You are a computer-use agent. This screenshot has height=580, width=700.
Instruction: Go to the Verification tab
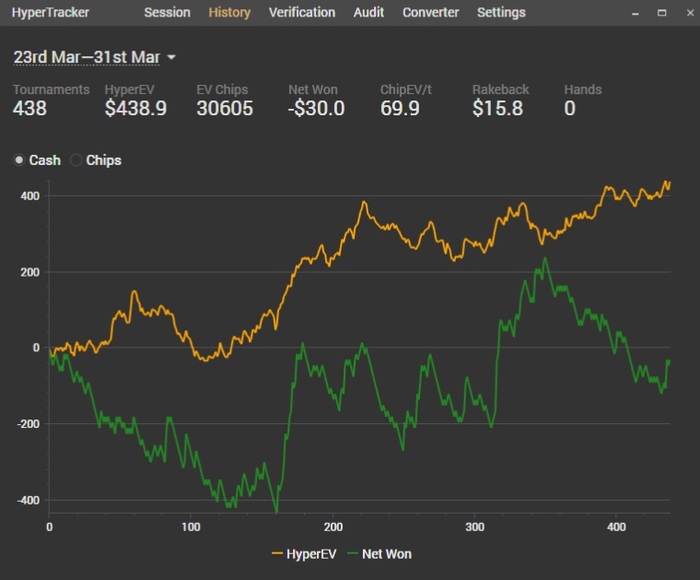pos(302,13)
